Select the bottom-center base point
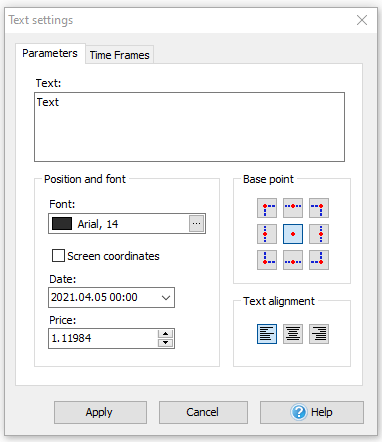 click(x=293, y=260)
